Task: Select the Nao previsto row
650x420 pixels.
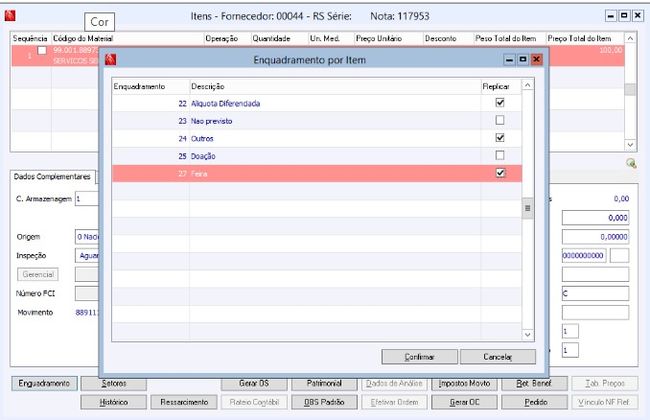Action: click(x=317, y=121)
